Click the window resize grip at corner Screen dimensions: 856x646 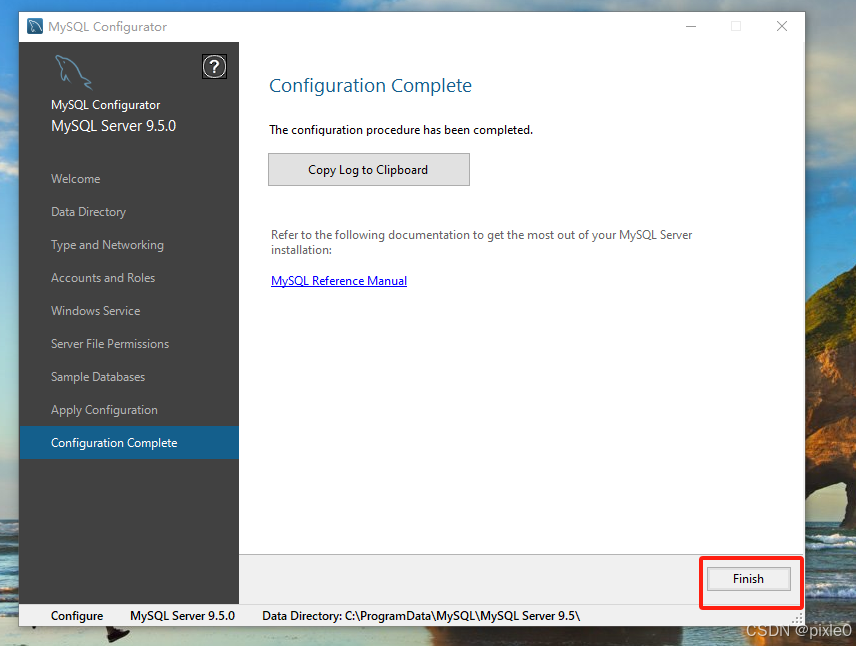coord(798,619)
